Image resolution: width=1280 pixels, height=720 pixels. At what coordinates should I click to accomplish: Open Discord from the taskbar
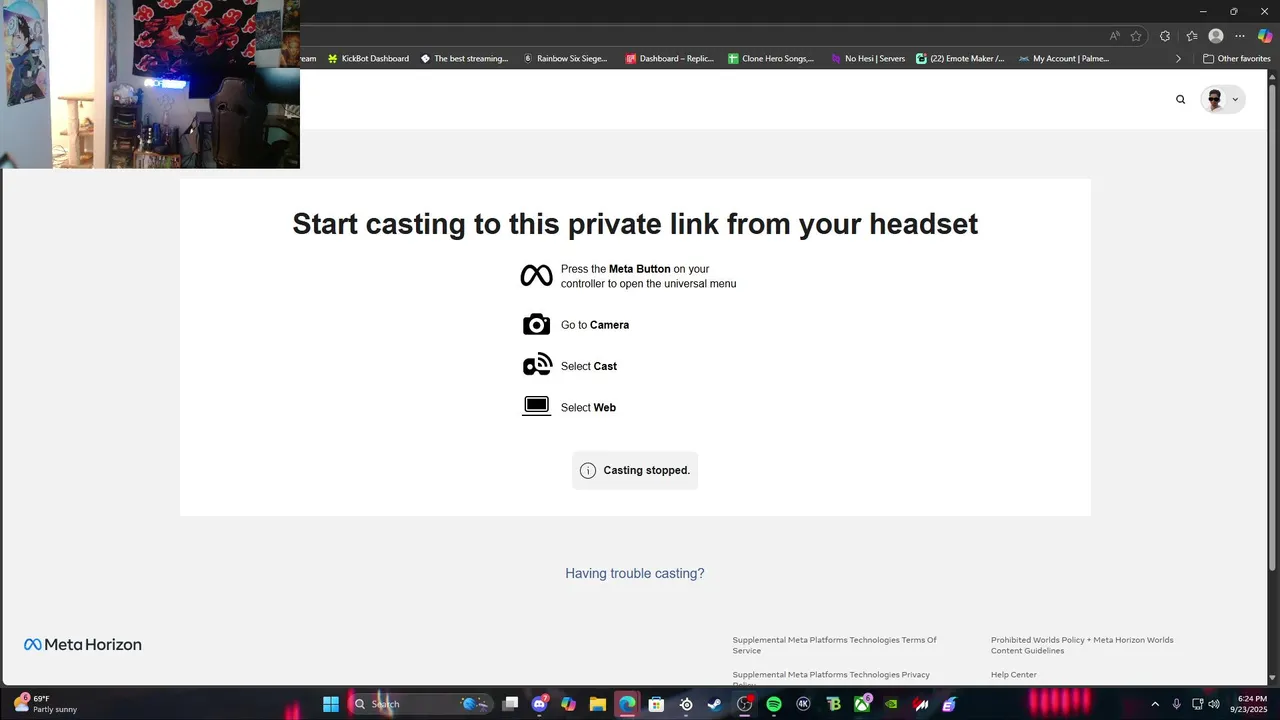(x=540, y=704)
